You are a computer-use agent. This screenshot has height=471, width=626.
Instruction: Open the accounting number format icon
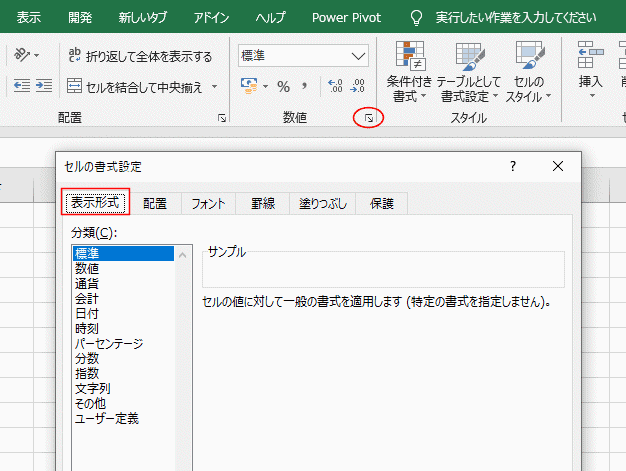(254, 87)
